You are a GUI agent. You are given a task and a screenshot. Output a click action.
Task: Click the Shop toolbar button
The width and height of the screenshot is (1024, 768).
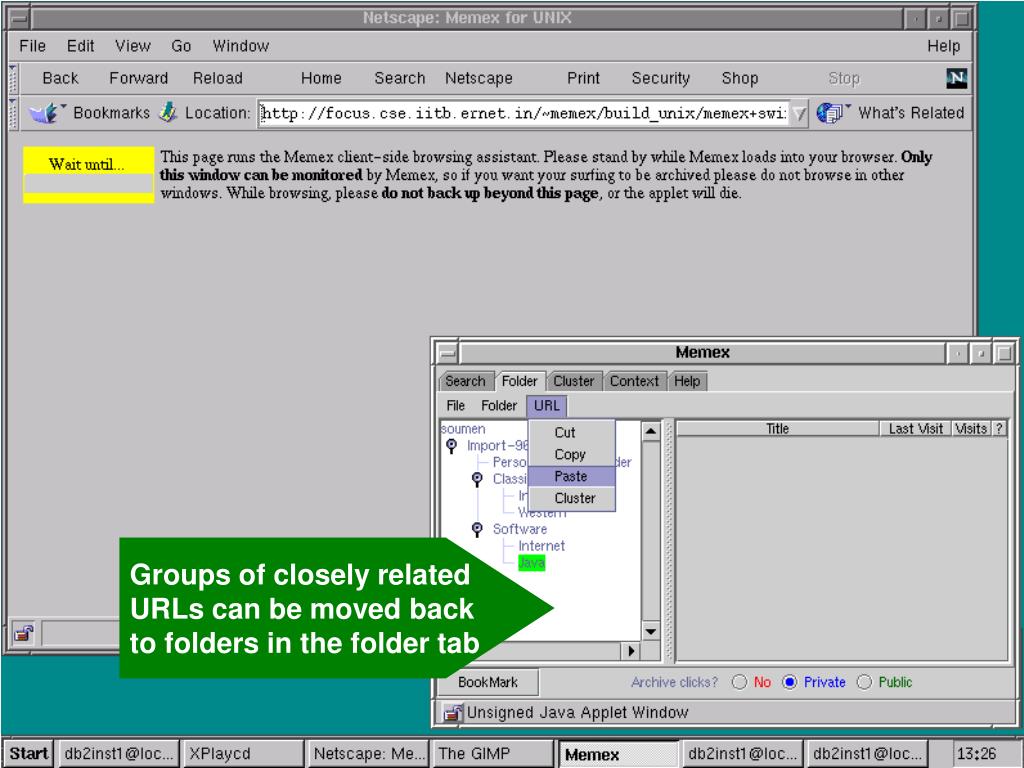[739, 78]
